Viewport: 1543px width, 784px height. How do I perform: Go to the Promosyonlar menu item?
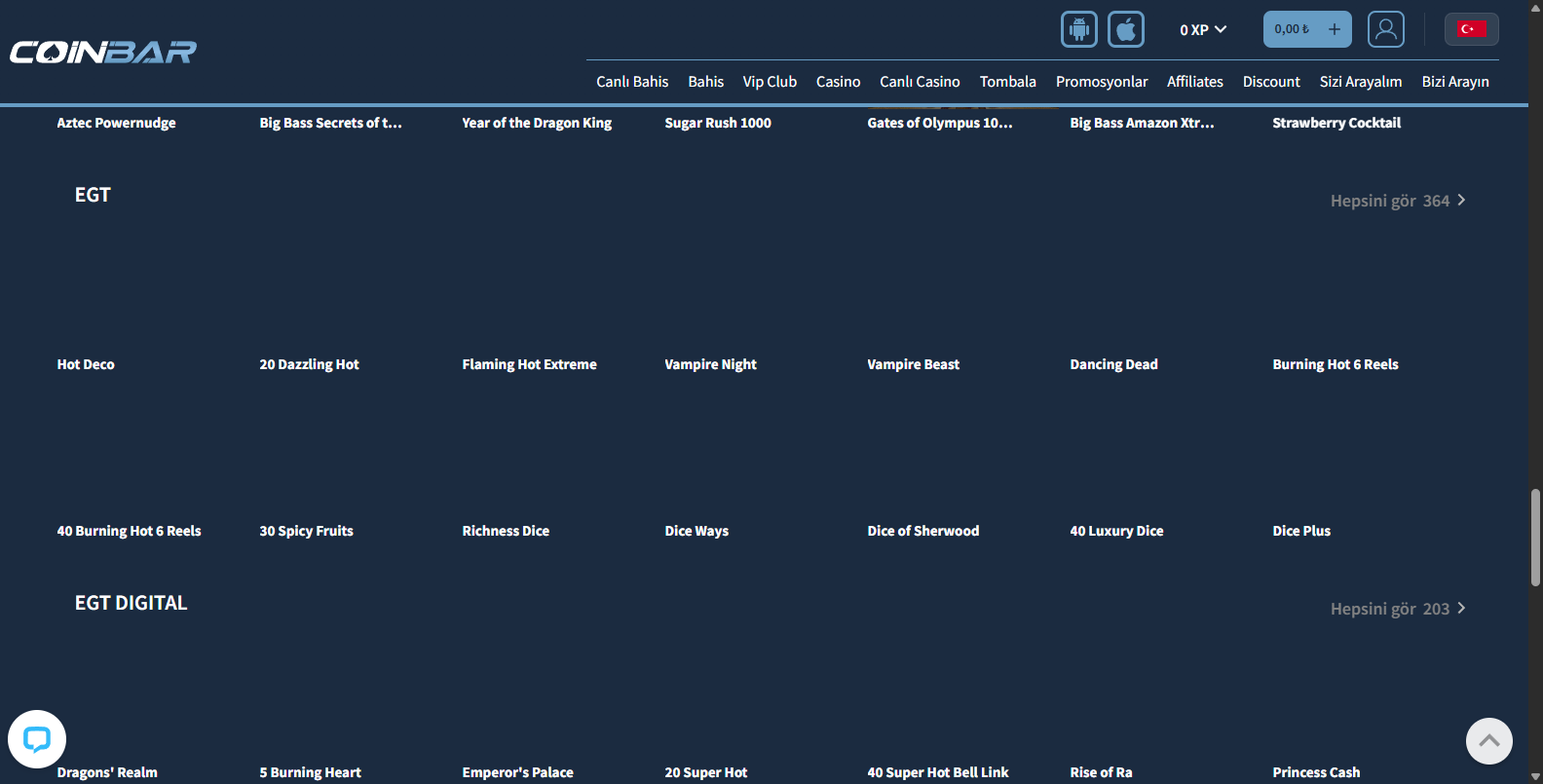click(1102, 82)
